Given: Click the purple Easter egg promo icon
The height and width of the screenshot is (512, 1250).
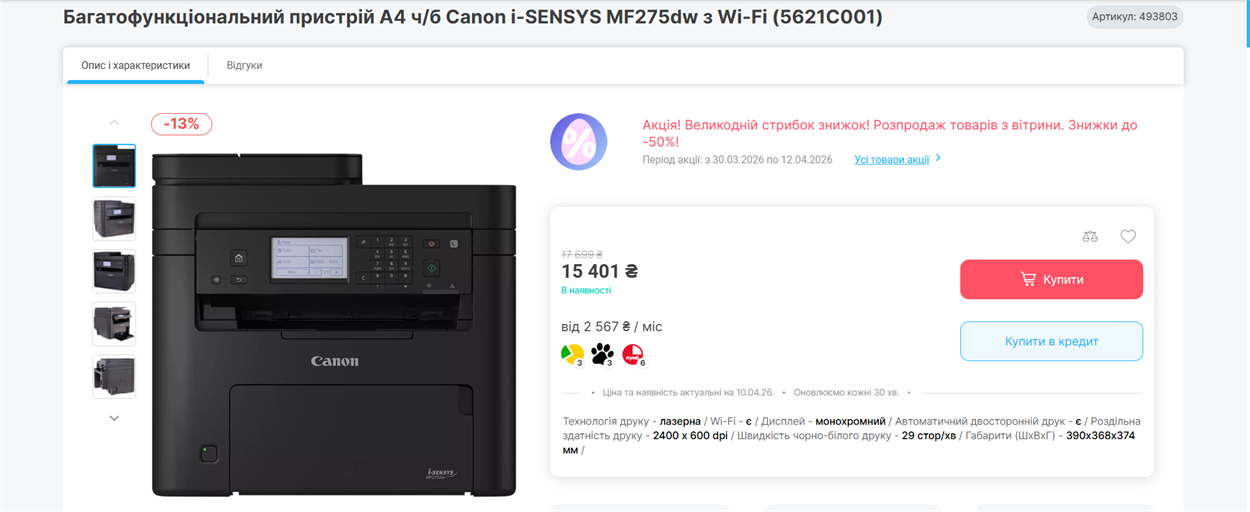Looking at the screenshot, I should click(579, 142).
